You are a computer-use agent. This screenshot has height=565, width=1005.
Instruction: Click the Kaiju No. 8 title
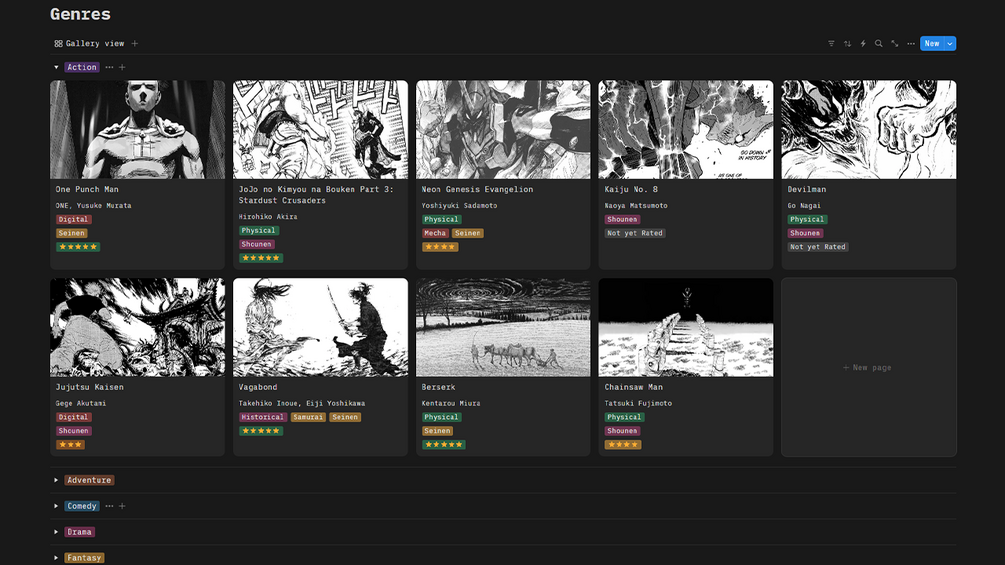tap(631, 190)
